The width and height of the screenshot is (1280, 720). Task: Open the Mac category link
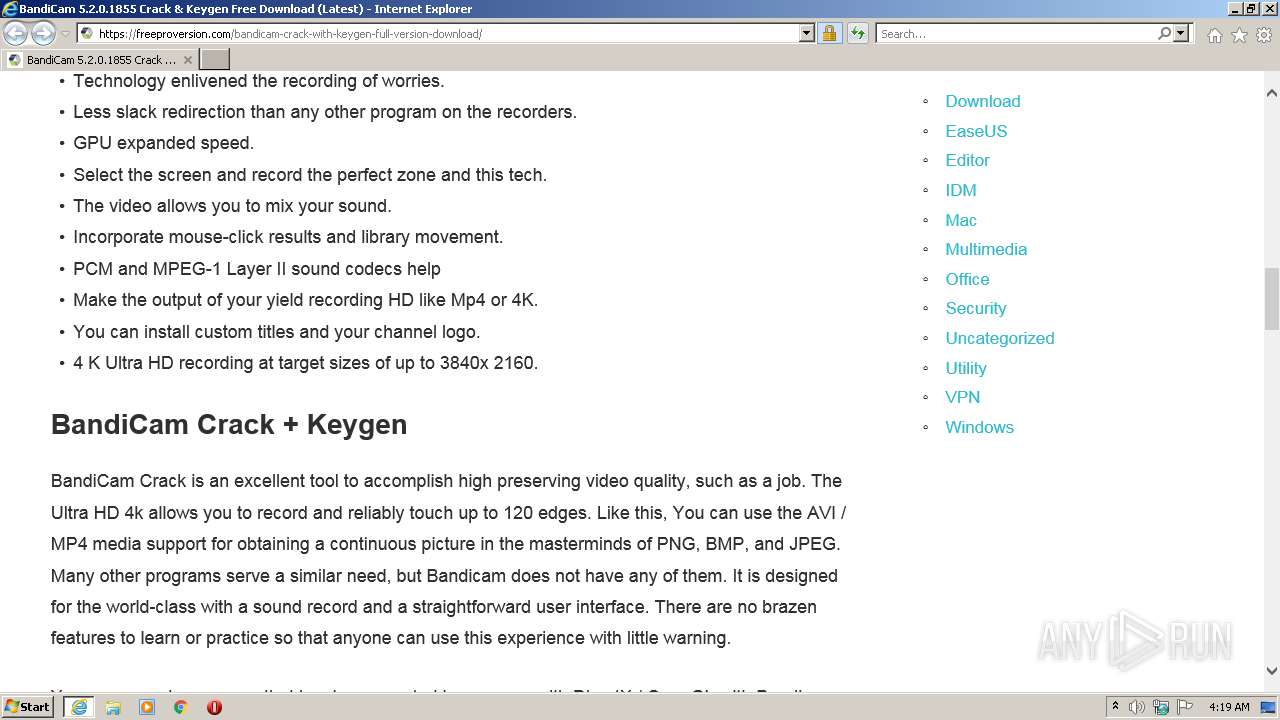pos(961,220)
